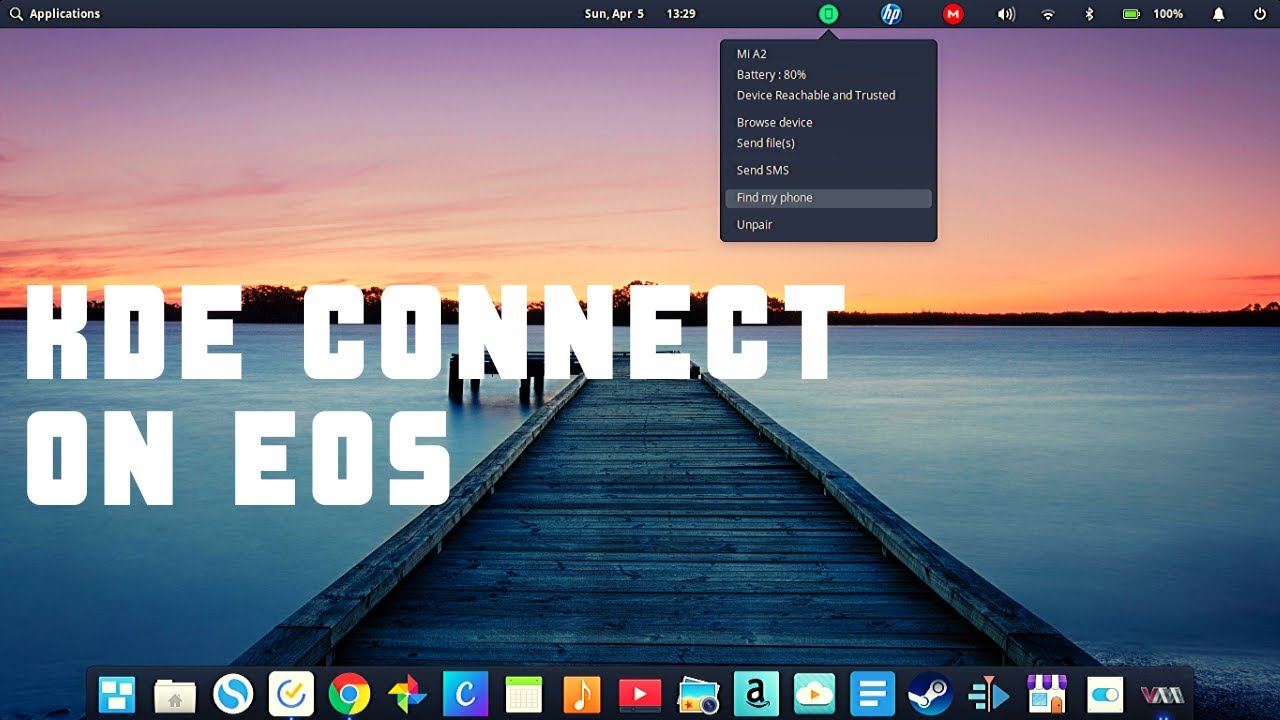Click the 13:29 clock in panel
Image resolution: width=1280 pixels, height=720 pixels.
[x=681, y=14]
